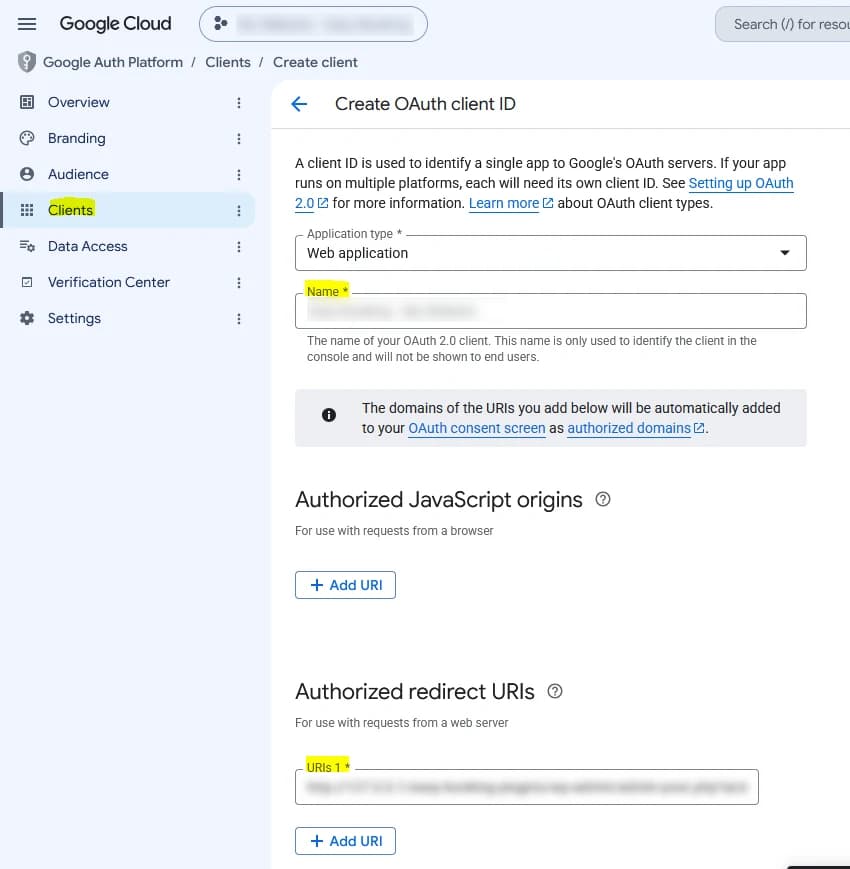Viewport: 850px width, 869px height.
Task: Open Branding in the sidebar
Action: [x=76, y=139]
